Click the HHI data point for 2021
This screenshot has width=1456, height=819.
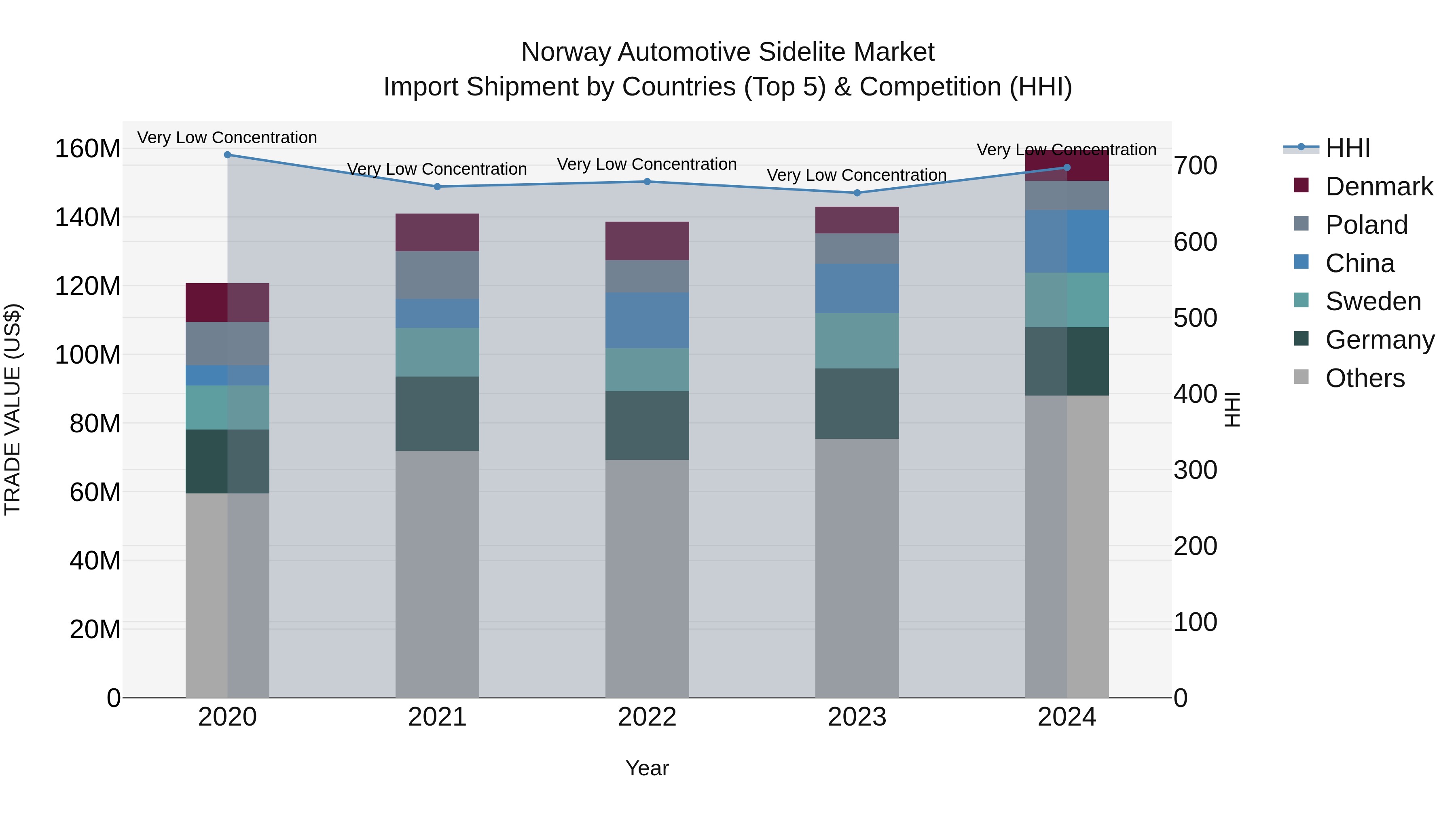438,186
